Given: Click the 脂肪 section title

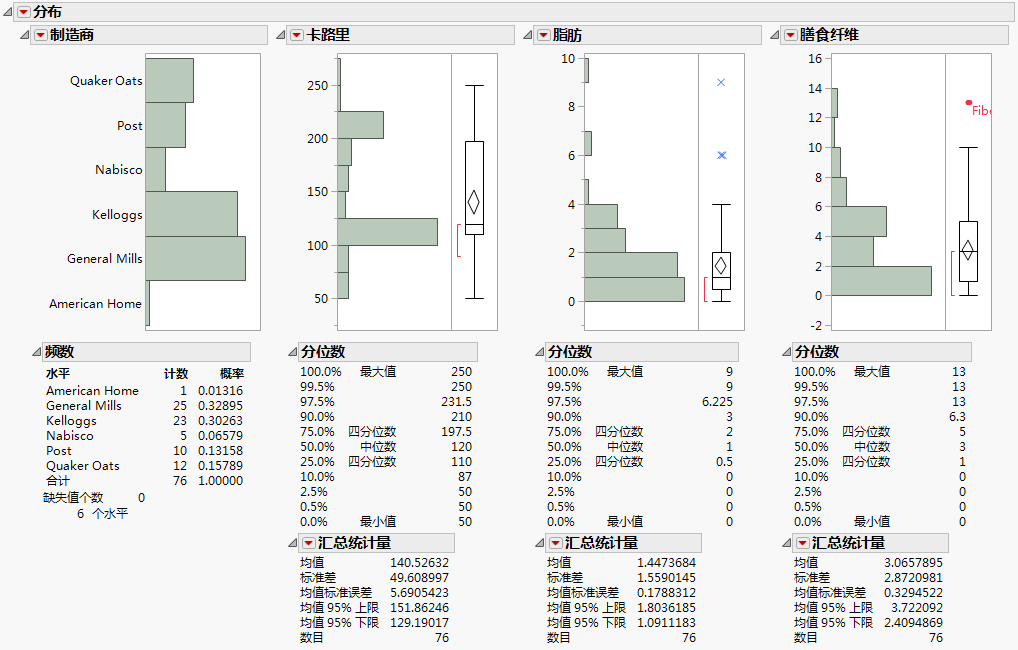Looking at the screenshot, I should (x=567, y=35).
